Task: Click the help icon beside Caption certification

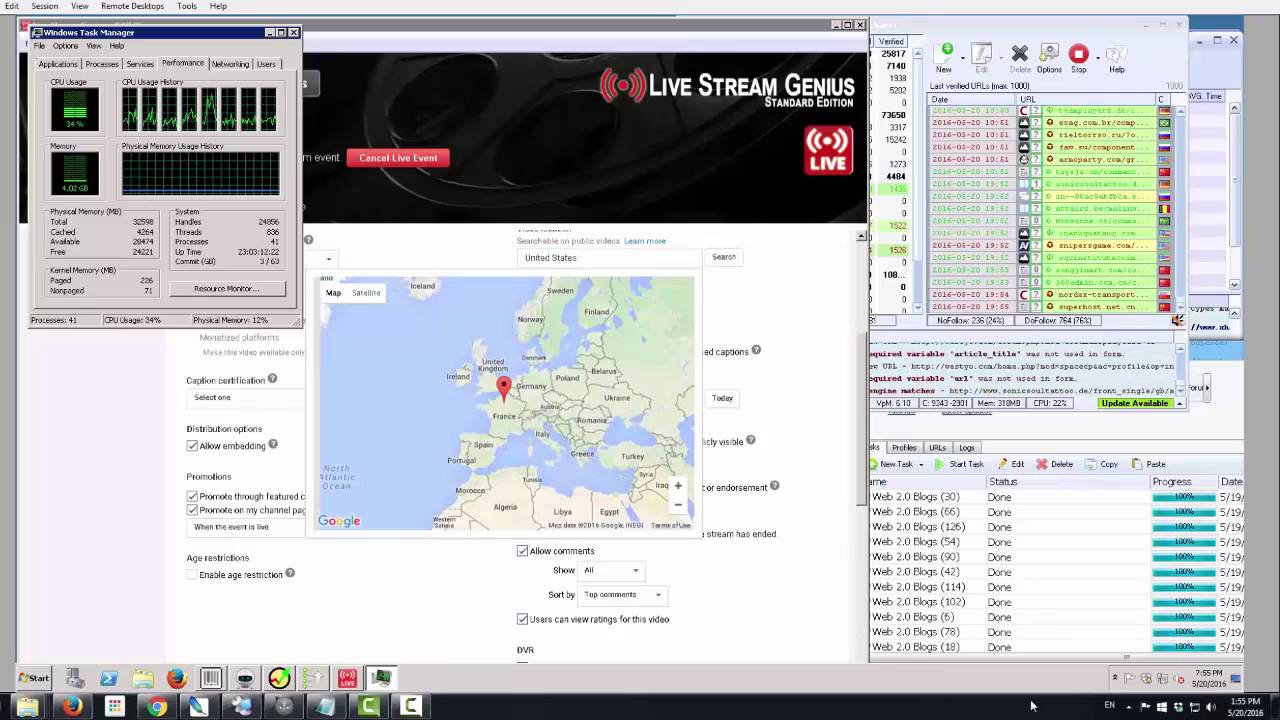Action: 272,379
